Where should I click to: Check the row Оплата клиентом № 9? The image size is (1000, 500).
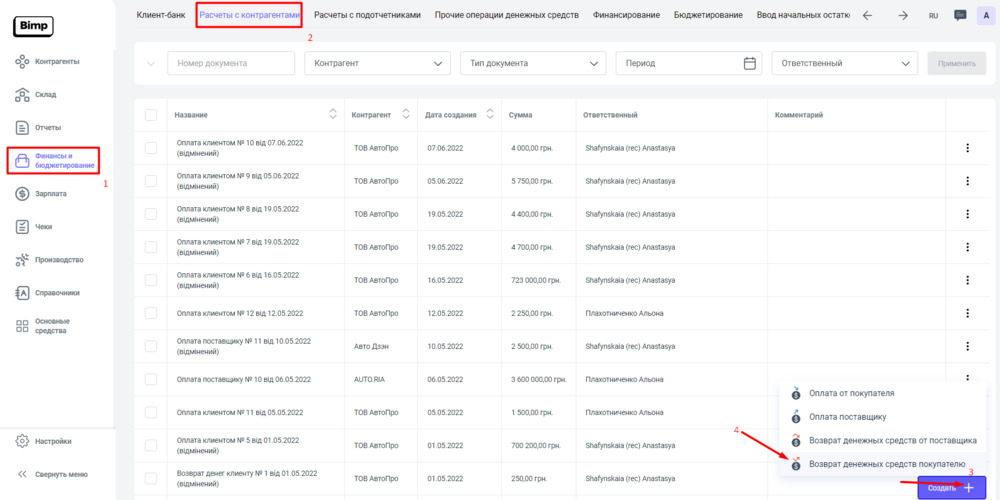[151, 181]
